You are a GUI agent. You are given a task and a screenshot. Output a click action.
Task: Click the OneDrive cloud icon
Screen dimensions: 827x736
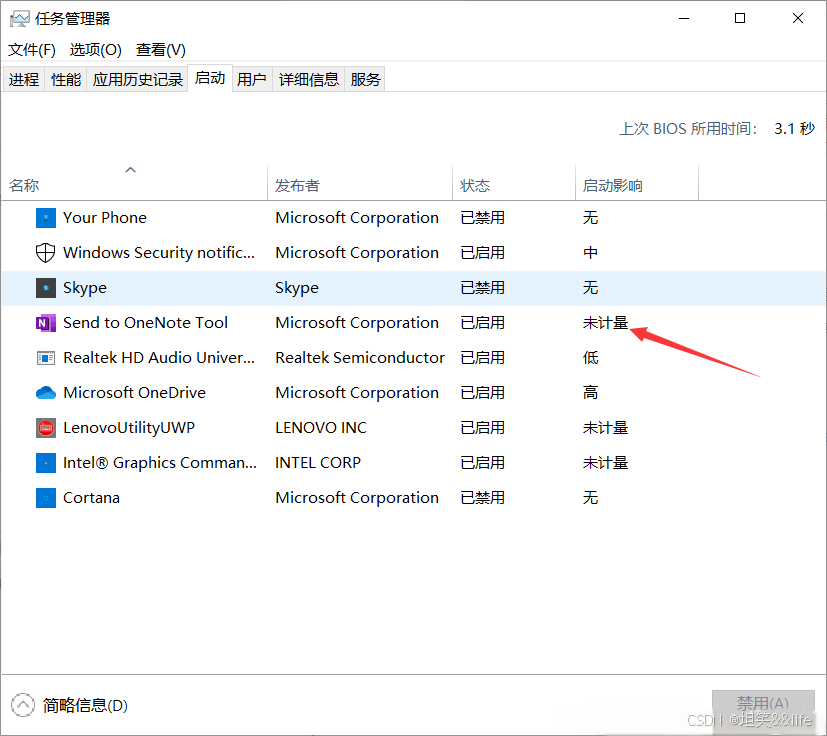(x=46, y=393)
